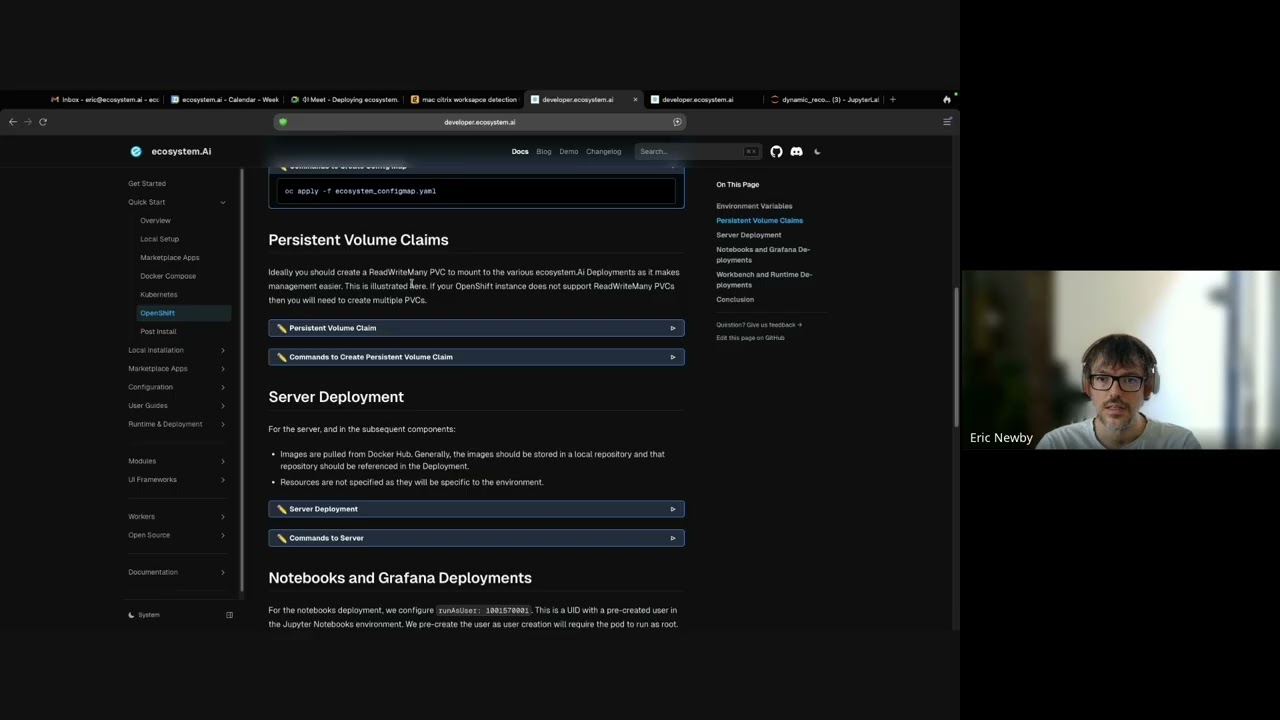Image resolution: width=1280 pixels, height=720 pixels.
Task: Focus the Search field in header
Action: 697,151
